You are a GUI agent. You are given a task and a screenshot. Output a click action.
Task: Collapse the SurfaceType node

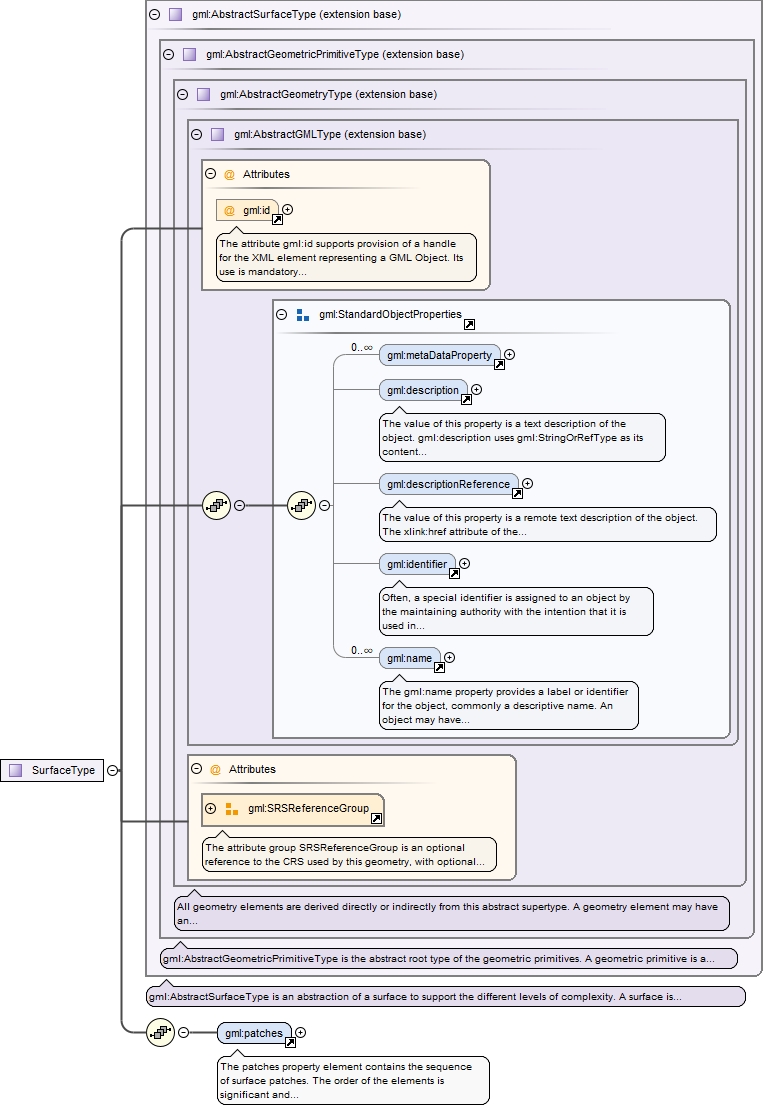tap(113, 770)
